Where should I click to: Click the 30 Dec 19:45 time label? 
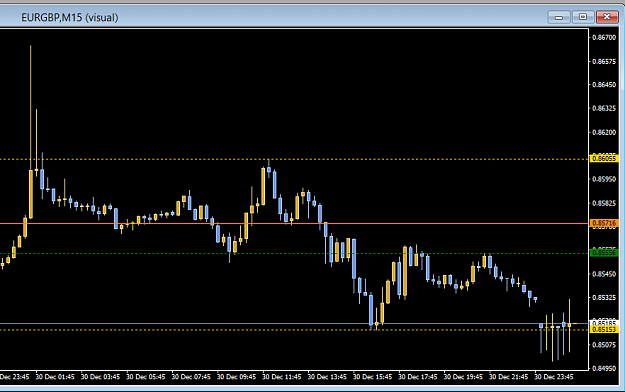pos(463,376)
